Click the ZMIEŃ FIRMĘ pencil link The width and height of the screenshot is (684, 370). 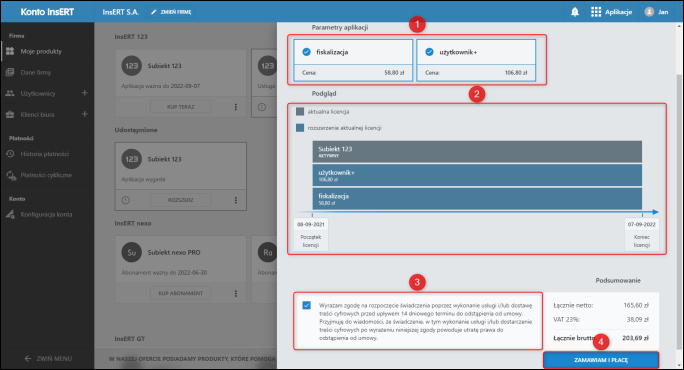pos(171,12)
